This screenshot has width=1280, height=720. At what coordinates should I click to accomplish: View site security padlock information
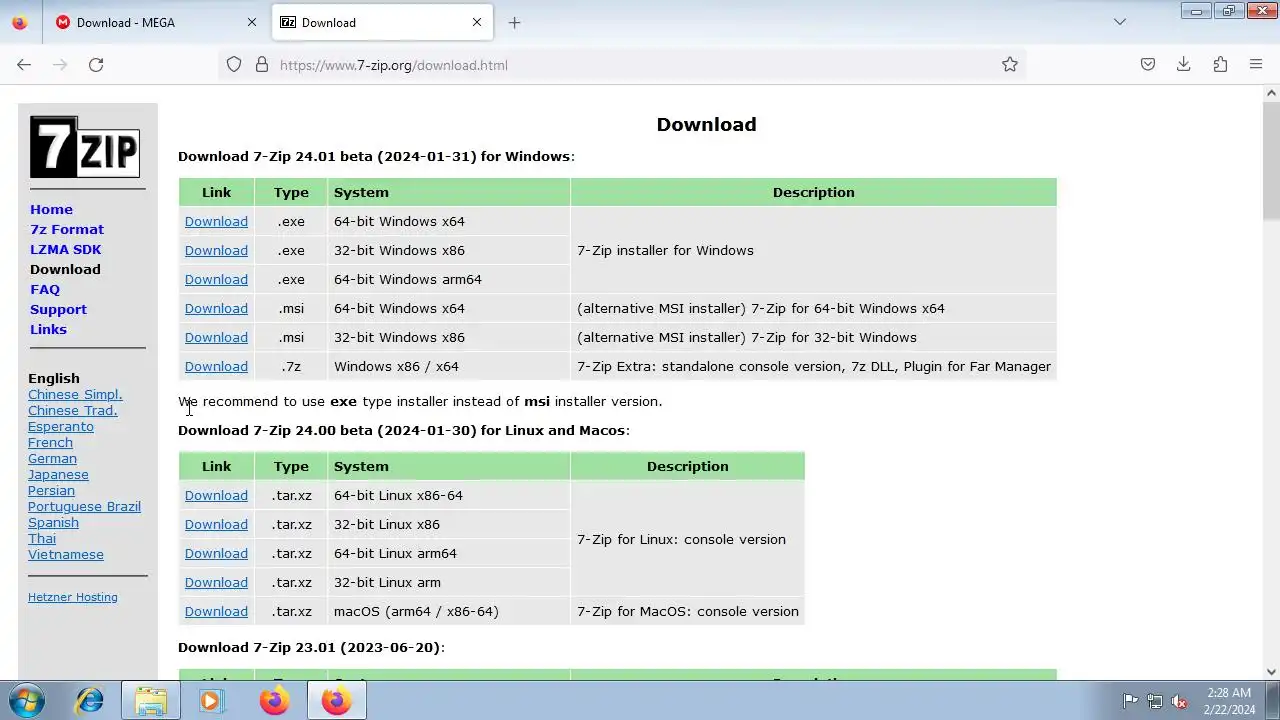[x=262, y=65]
